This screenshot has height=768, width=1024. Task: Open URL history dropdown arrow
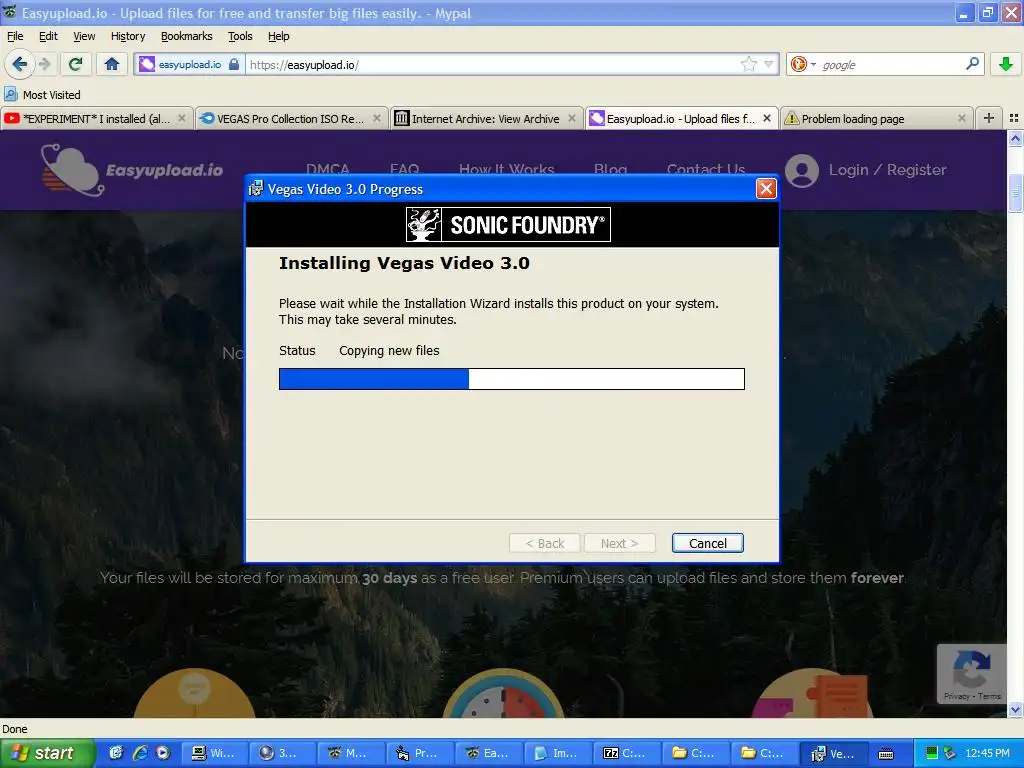(x=769, y=64)
